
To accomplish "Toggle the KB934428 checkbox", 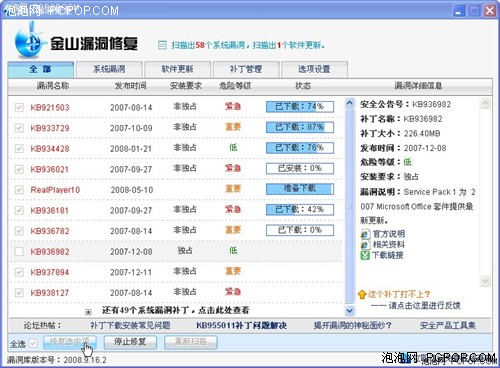I will click(x=19, y=149).
